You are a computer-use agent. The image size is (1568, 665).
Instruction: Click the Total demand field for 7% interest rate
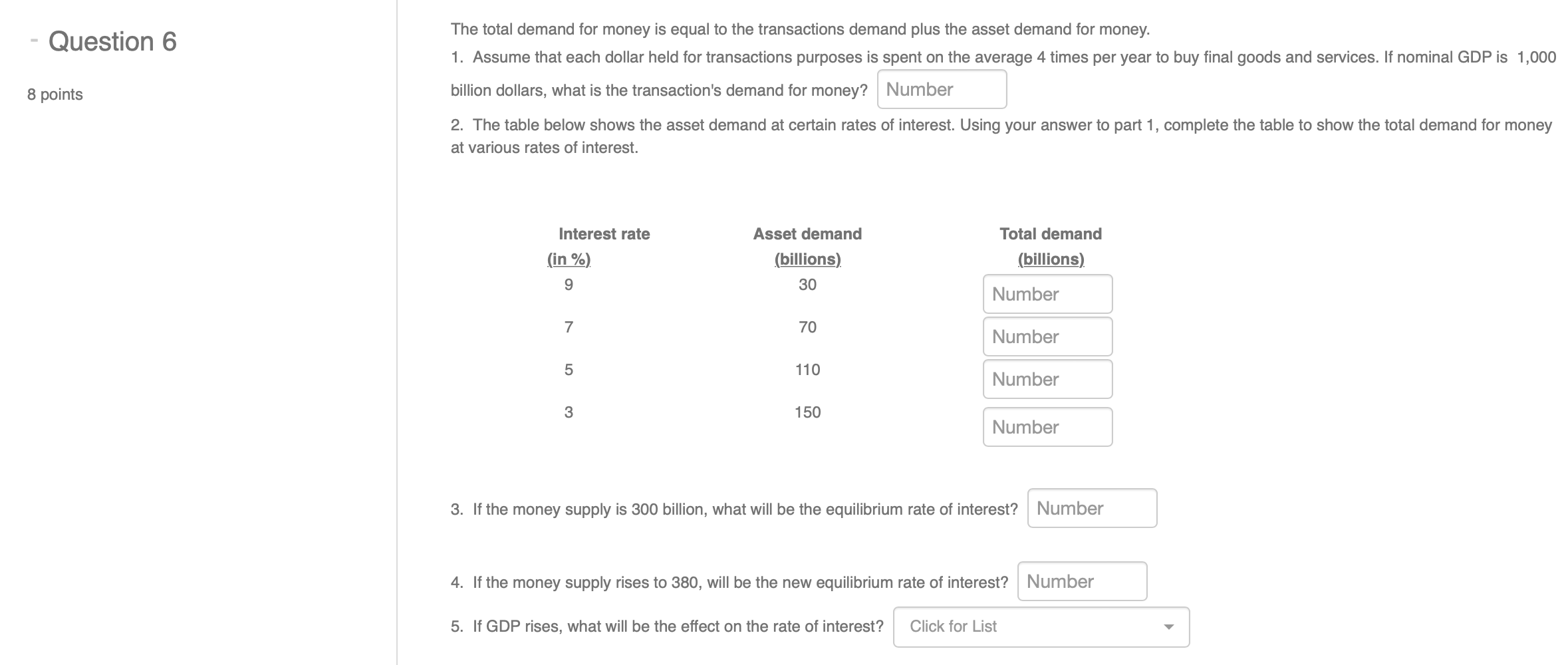1047,336
